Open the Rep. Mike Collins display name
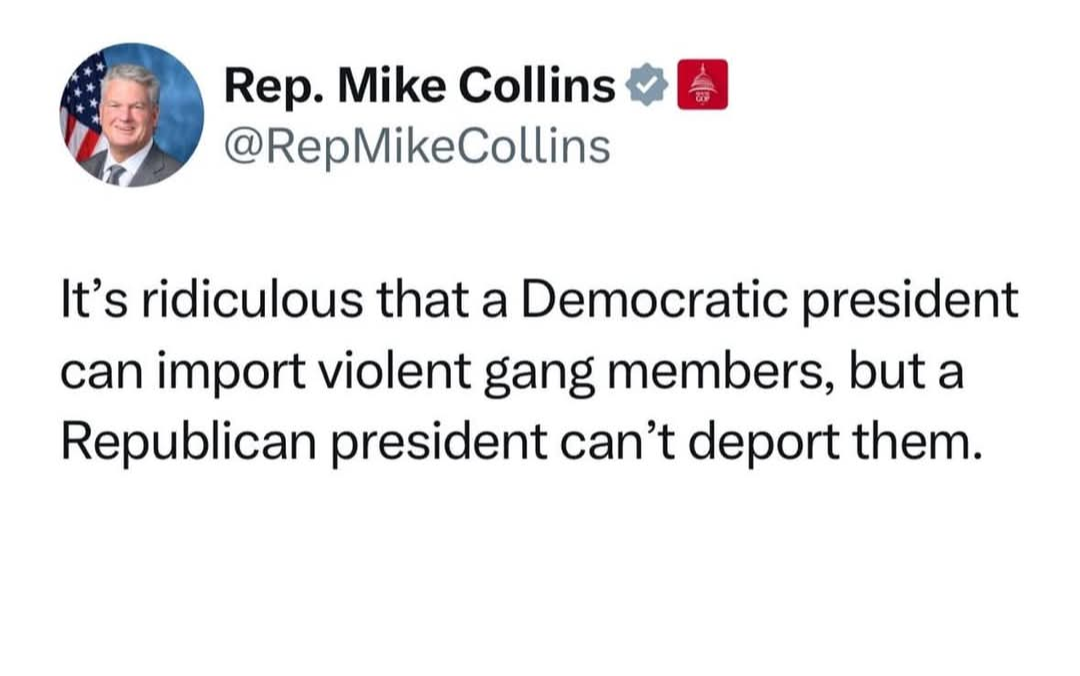Image resolution: width=1080 pixels, height=676 pixels. (419, 87)
